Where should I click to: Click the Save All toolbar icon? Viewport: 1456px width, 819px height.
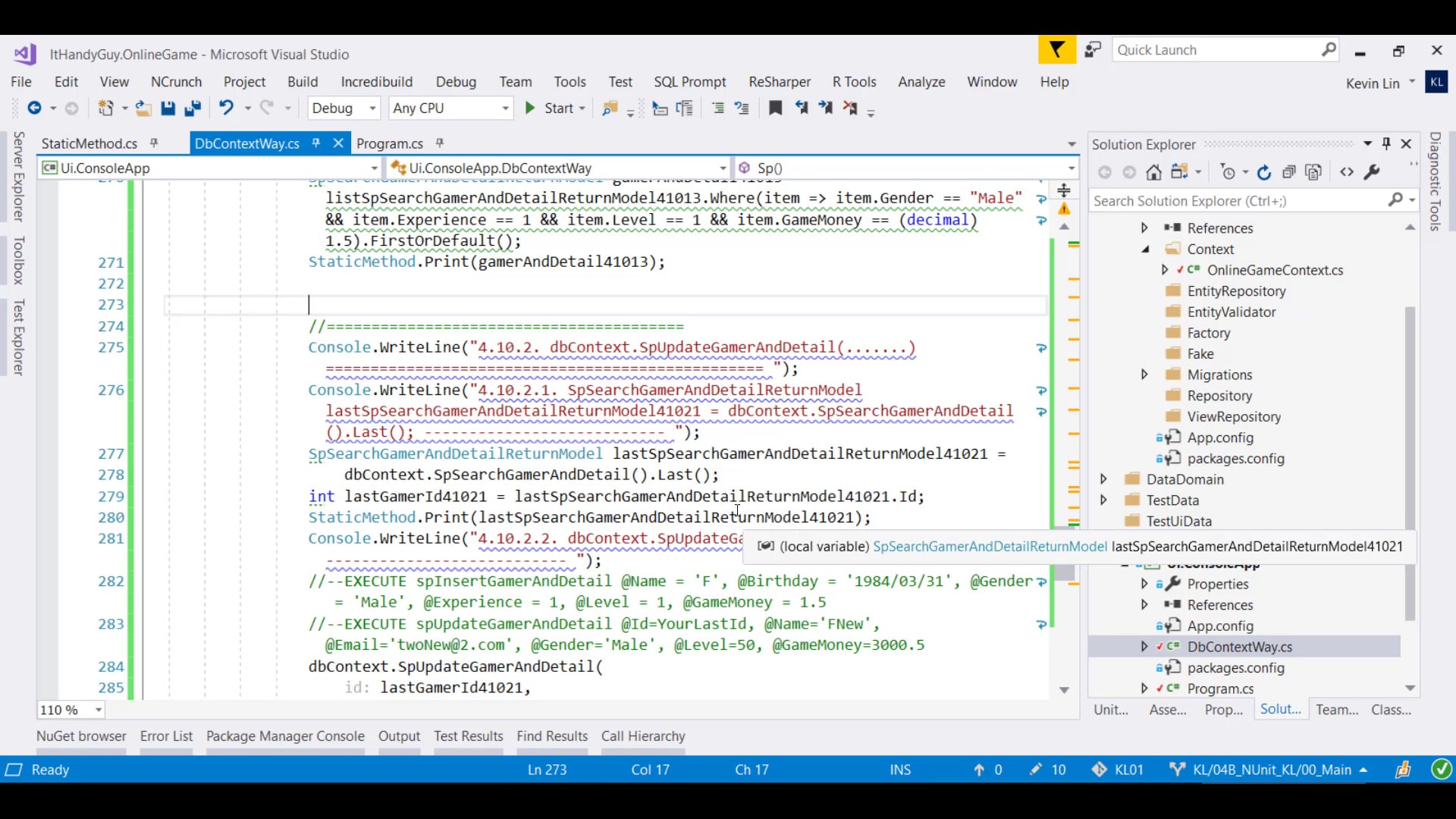[193, 108]
